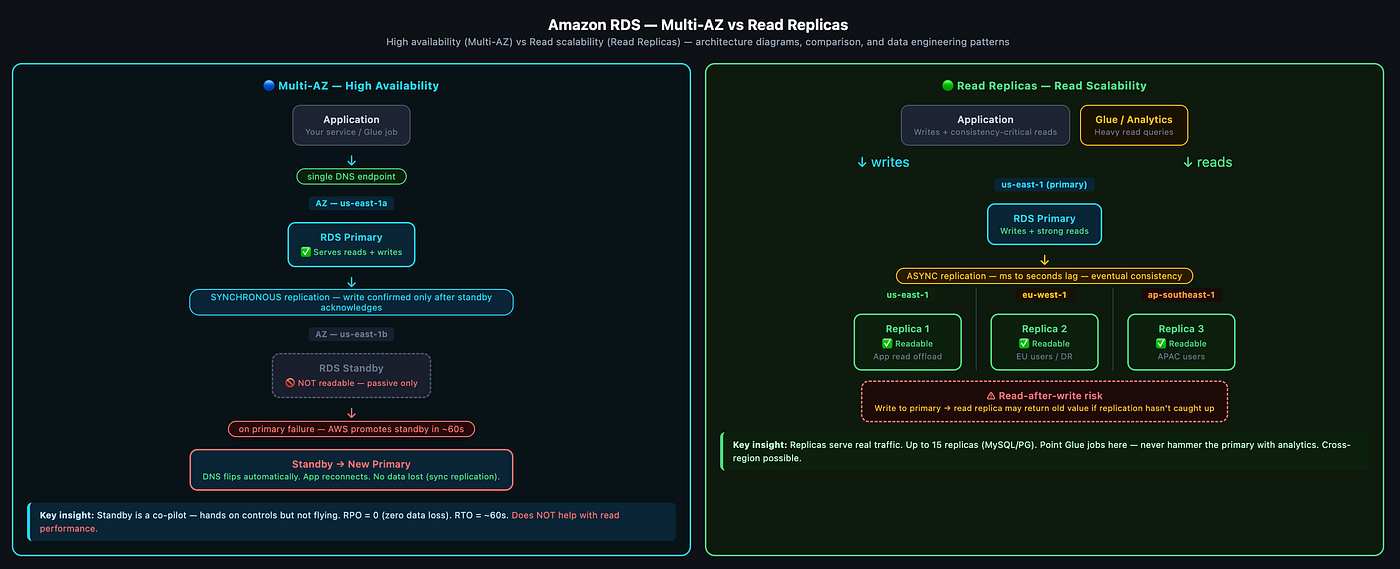Click the 'us-east-1' label above Replica 1

(x=907, y=295)
